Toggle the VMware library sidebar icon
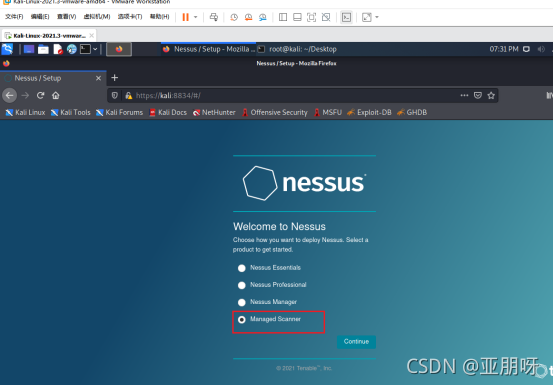 (283, 17)
